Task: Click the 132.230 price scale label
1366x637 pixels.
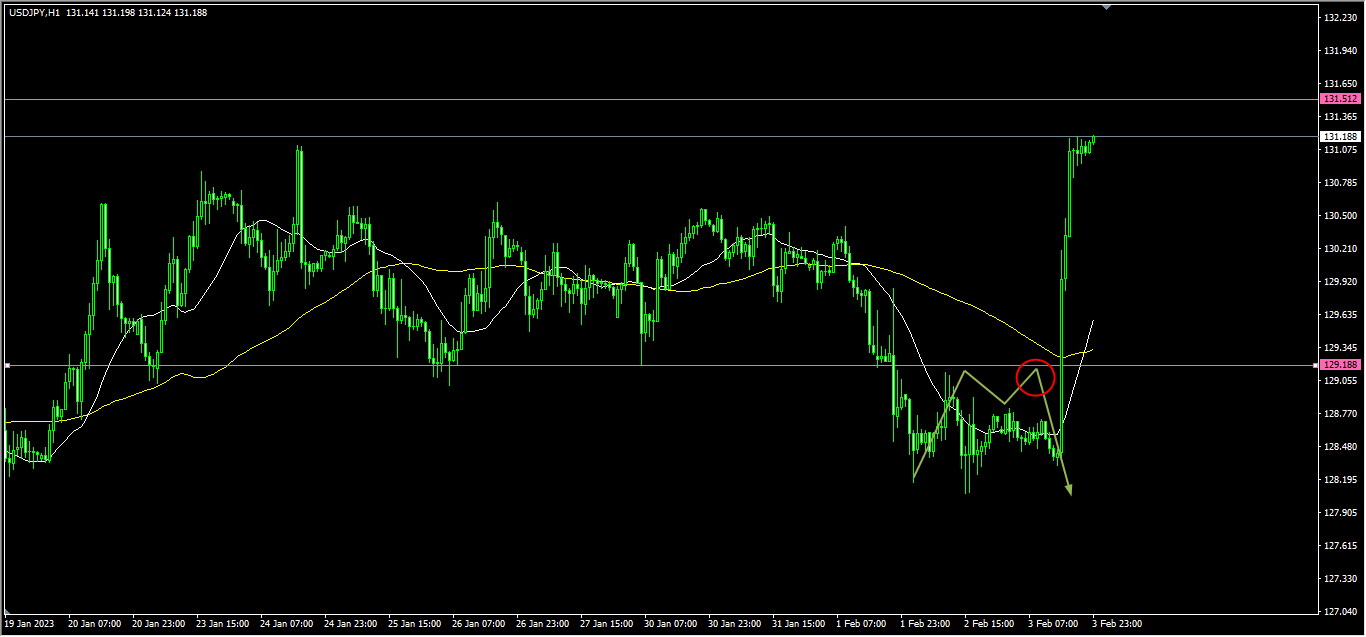Action: point(1340,18)
